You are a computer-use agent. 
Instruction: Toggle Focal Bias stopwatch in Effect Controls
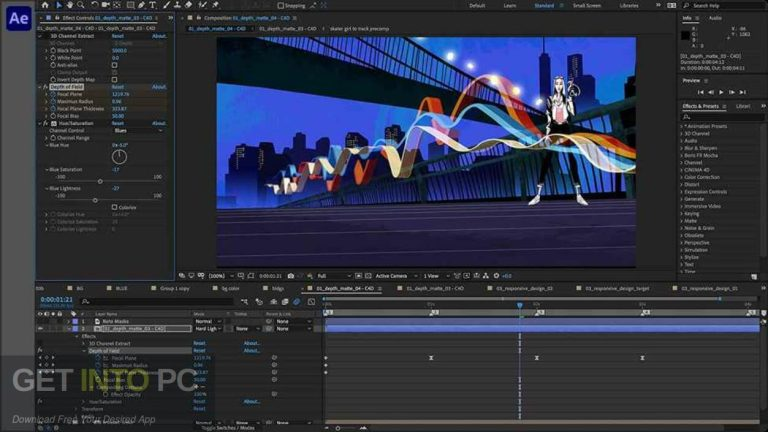pyautogui.click(x=53, y=116)
